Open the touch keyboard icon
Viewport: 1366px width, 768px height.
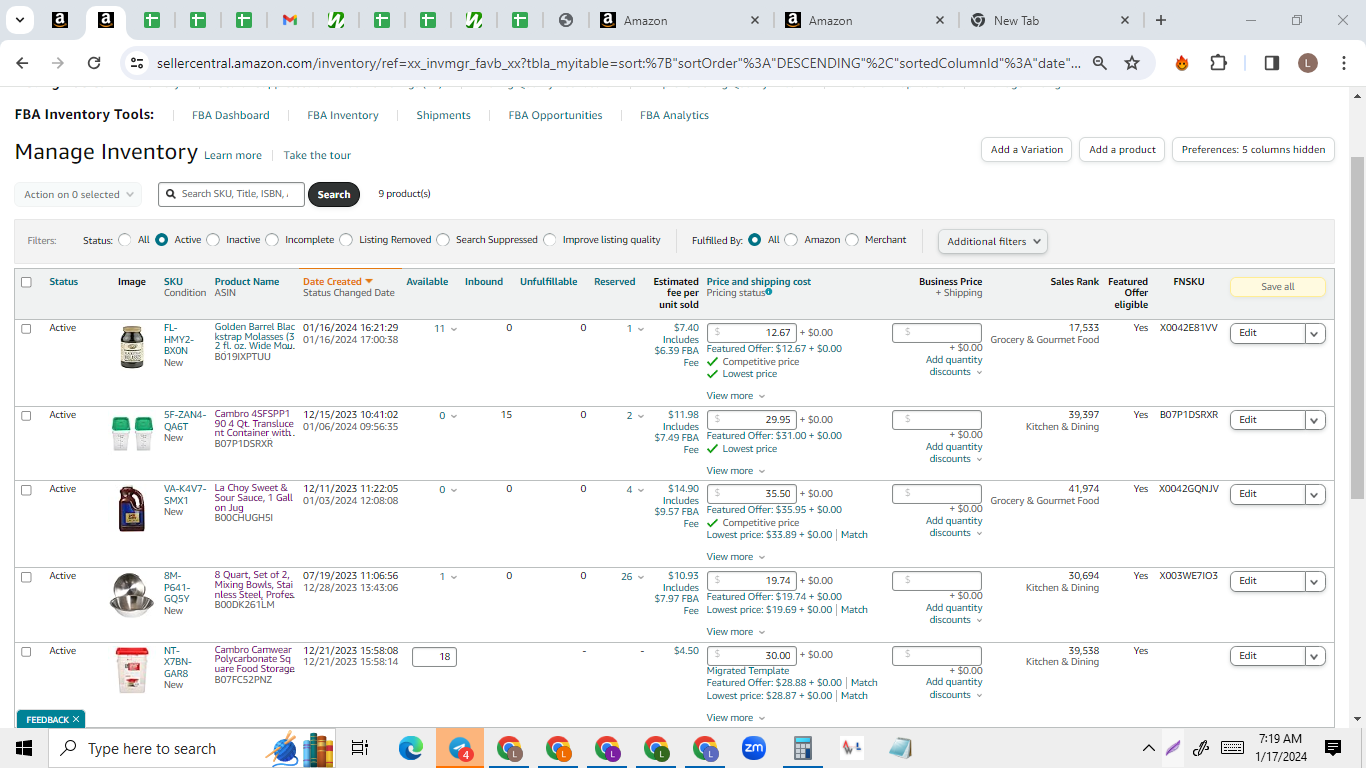point(1232,748)
